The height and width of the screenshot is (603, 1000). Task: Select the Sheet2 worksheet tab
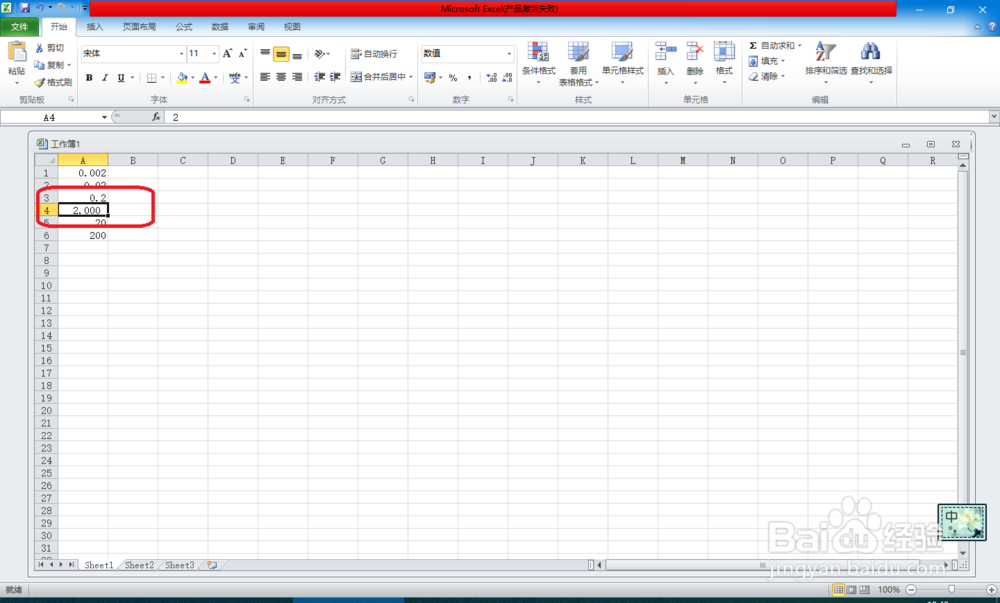coord(139,565)
